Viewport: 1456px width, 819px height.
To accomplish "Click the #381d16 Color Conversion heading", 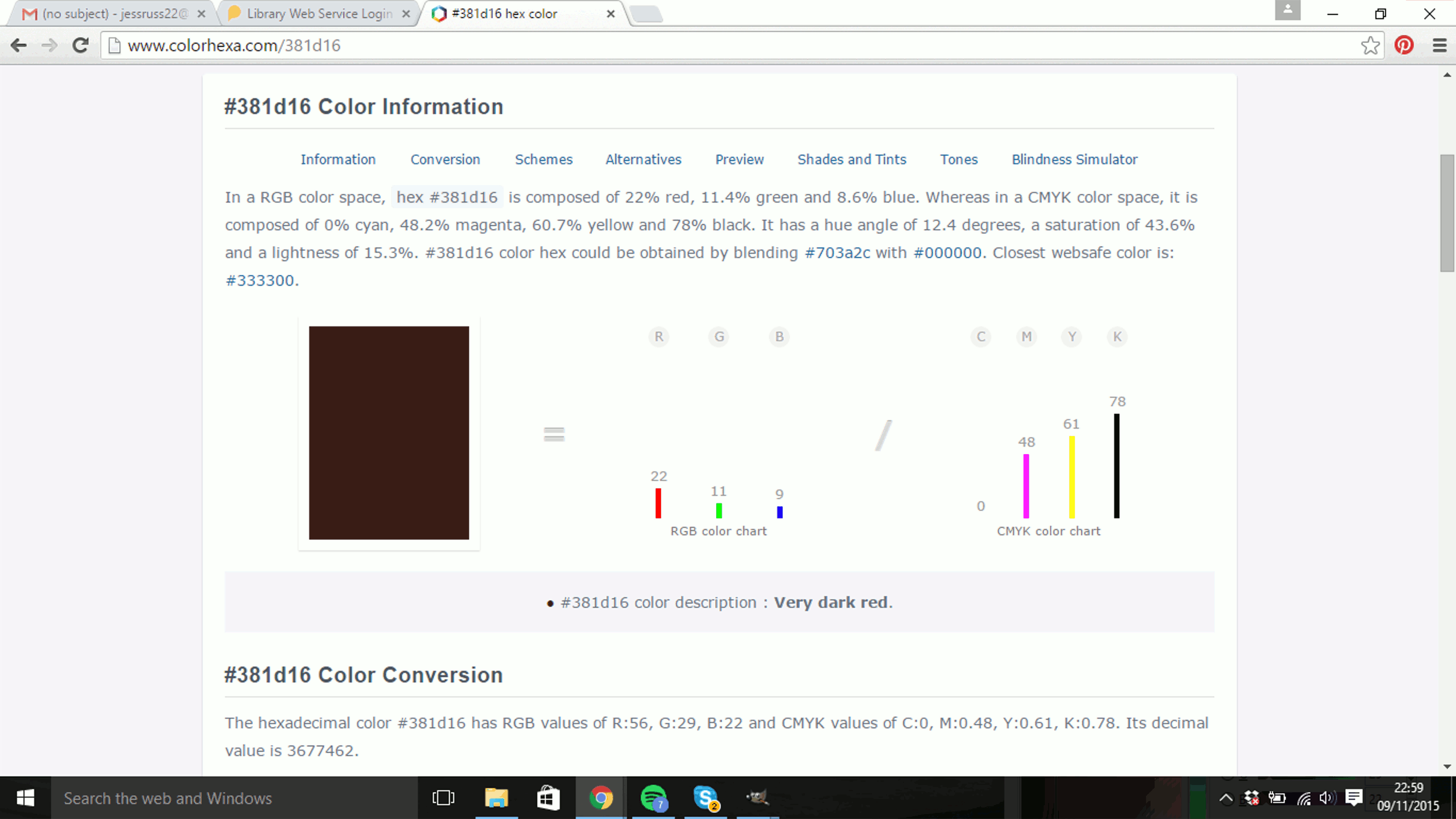I will coord(364,675).
